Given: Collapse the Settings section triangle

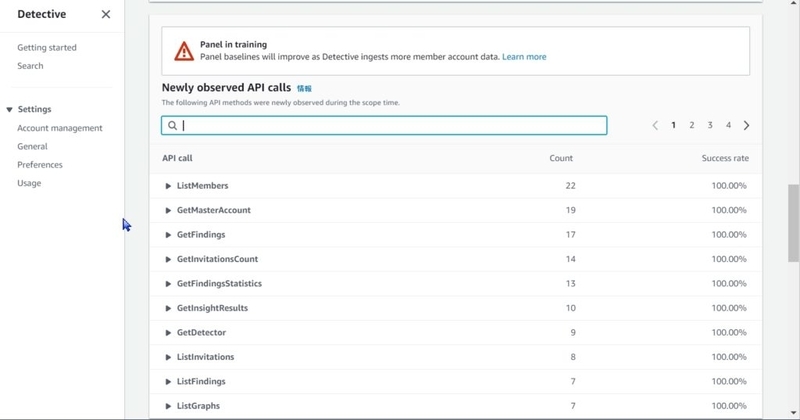Looking at the screenshot, I should tap(9, 110).
